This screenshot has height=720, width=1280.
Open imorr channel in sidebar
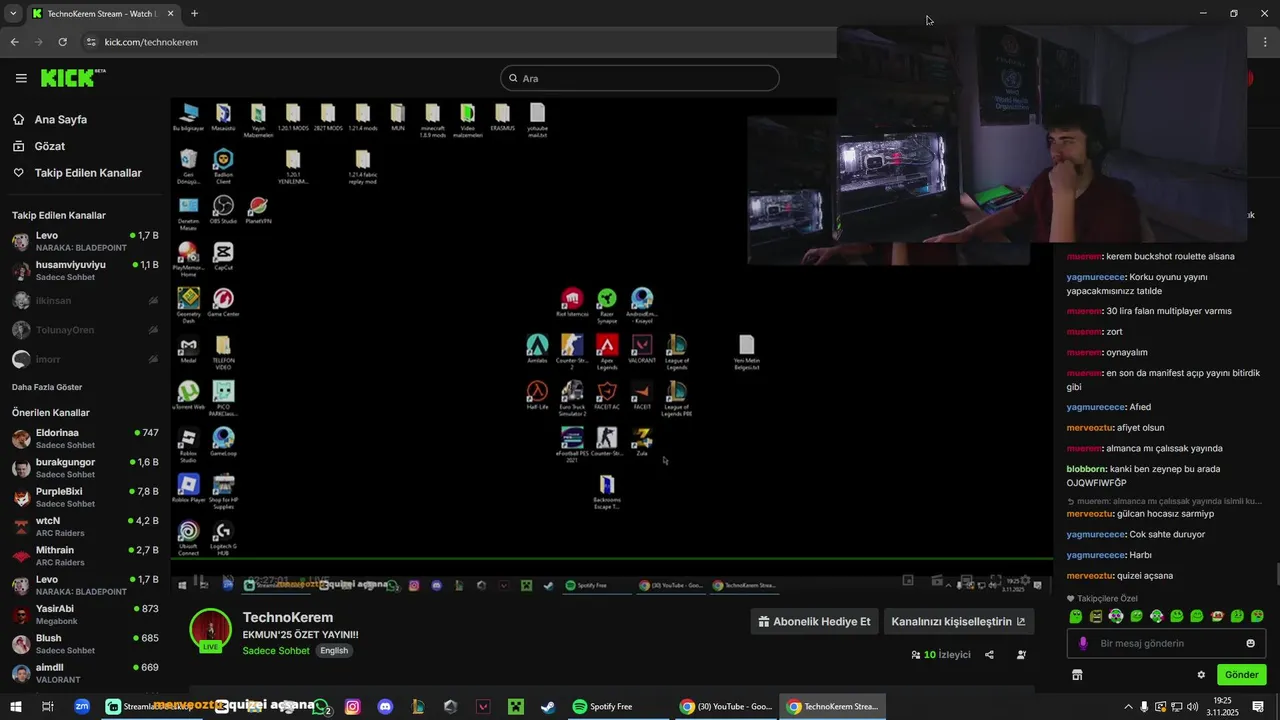pyautogui.click(x=85, y=359)
